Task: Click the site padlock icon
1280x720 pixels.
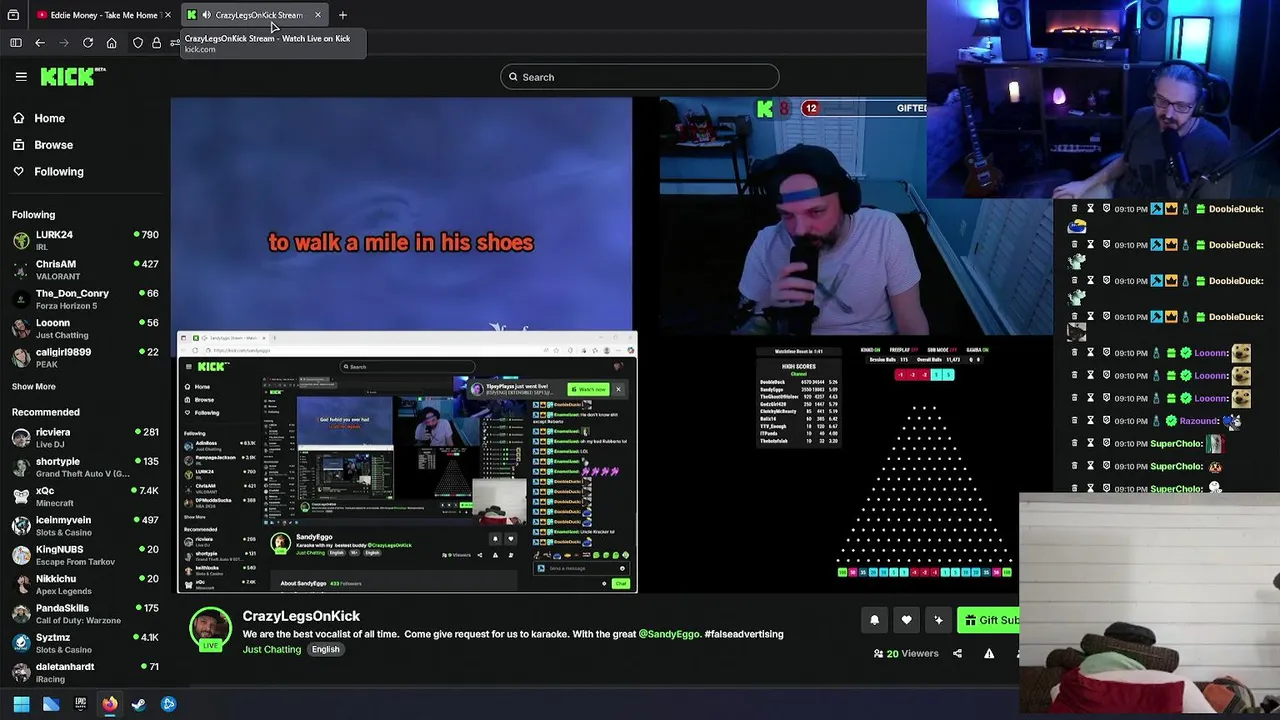Action: coord(157,43)
